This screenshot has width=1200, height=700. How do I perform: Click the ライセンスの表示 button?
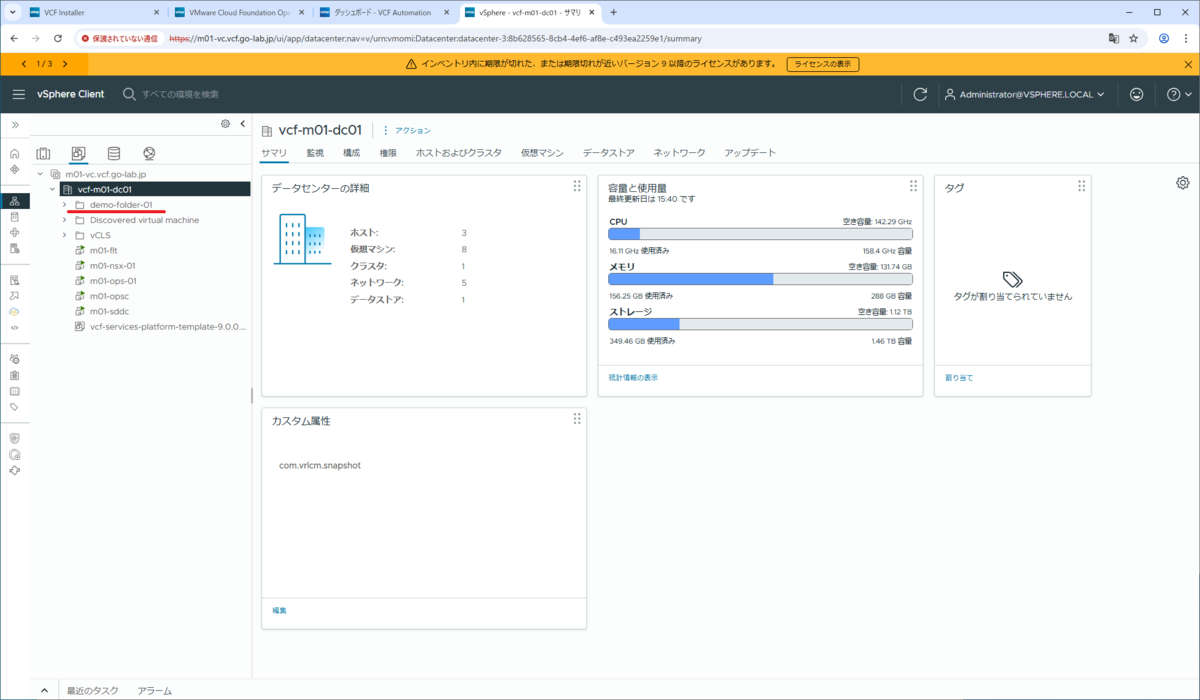[x=823, y=64]
